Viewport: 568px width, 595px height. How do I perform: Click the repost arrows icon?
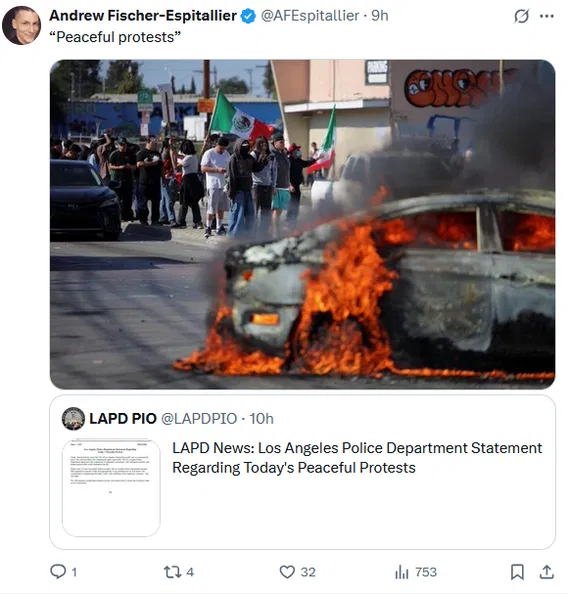point(172,572)
